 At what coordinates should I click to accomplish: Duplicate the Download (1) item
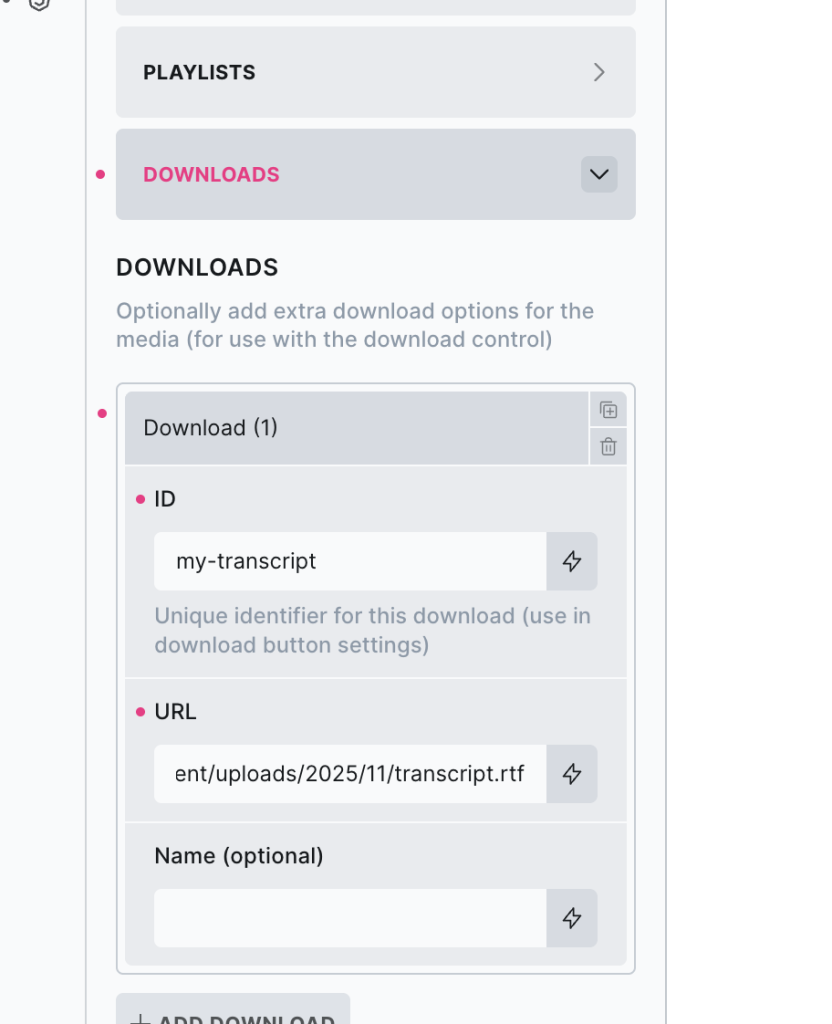pos(609,409)
